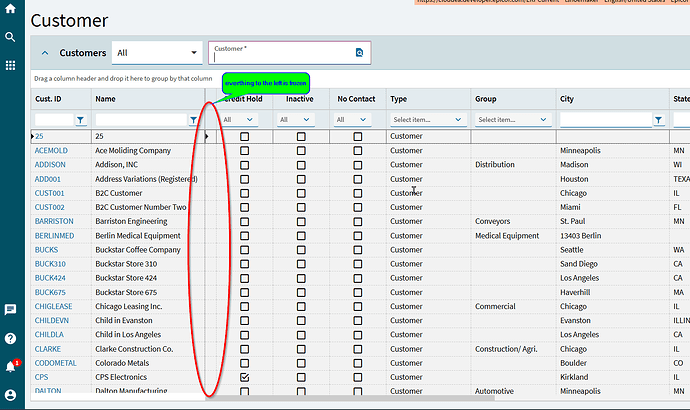
Task: Open the Type Select item dropdown
Action: click(428, 120)
